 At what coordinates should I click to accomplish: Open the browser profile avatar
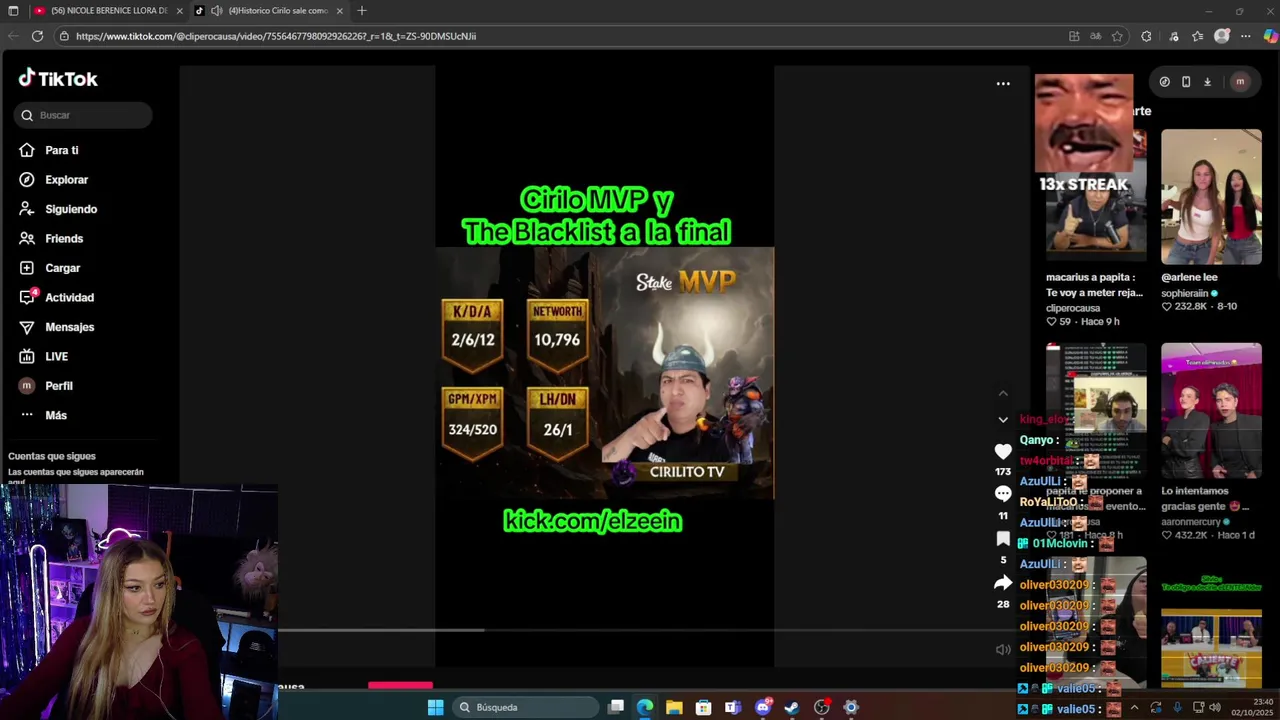1221,36
